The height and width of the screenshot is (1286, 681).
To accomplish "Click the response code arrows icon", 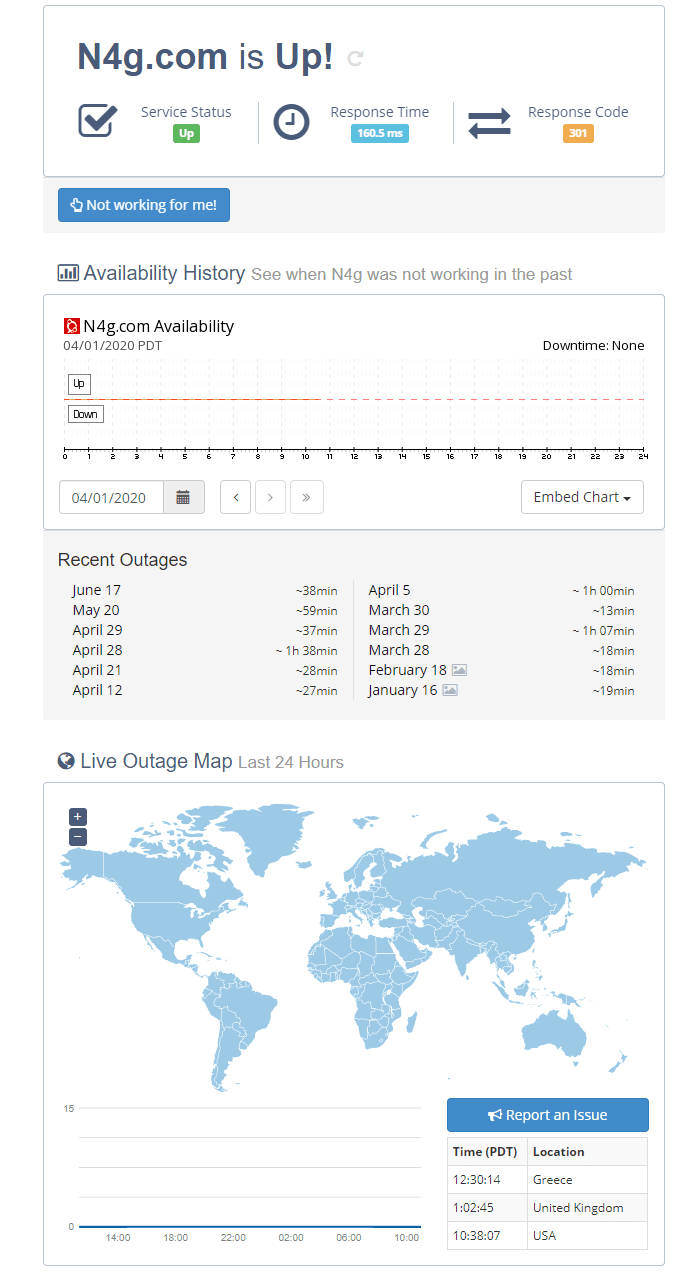I will (489, 122).
